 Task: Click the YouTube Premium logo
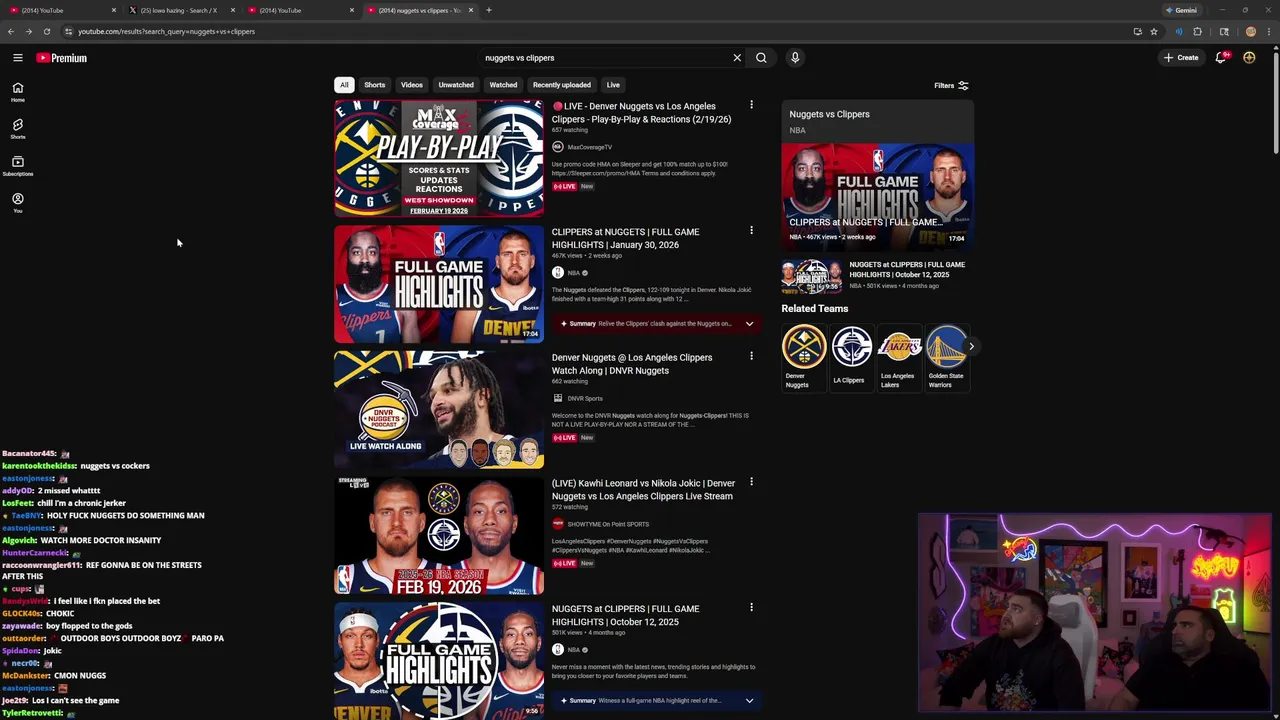pos(62,58)
